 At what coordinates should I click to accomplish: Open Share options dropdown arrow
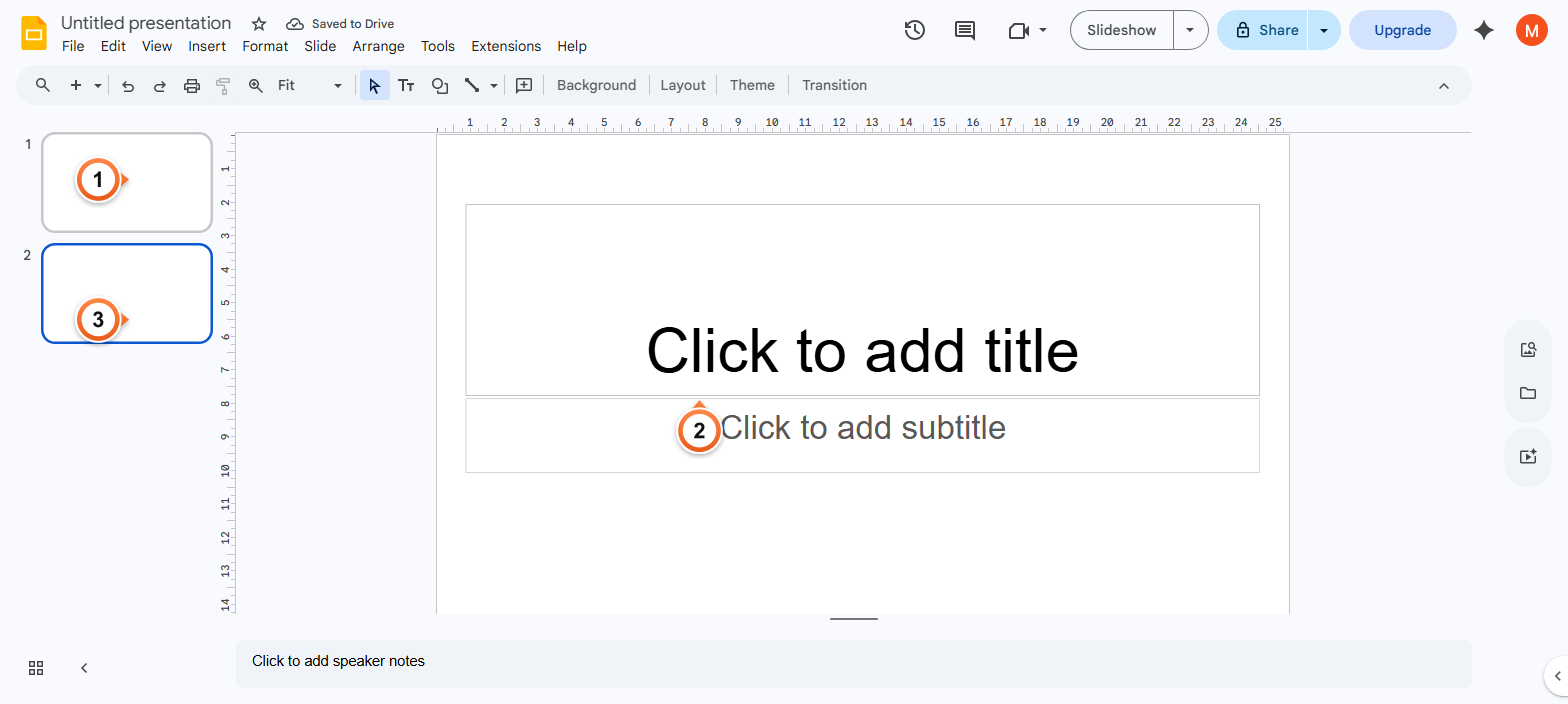1324,30
